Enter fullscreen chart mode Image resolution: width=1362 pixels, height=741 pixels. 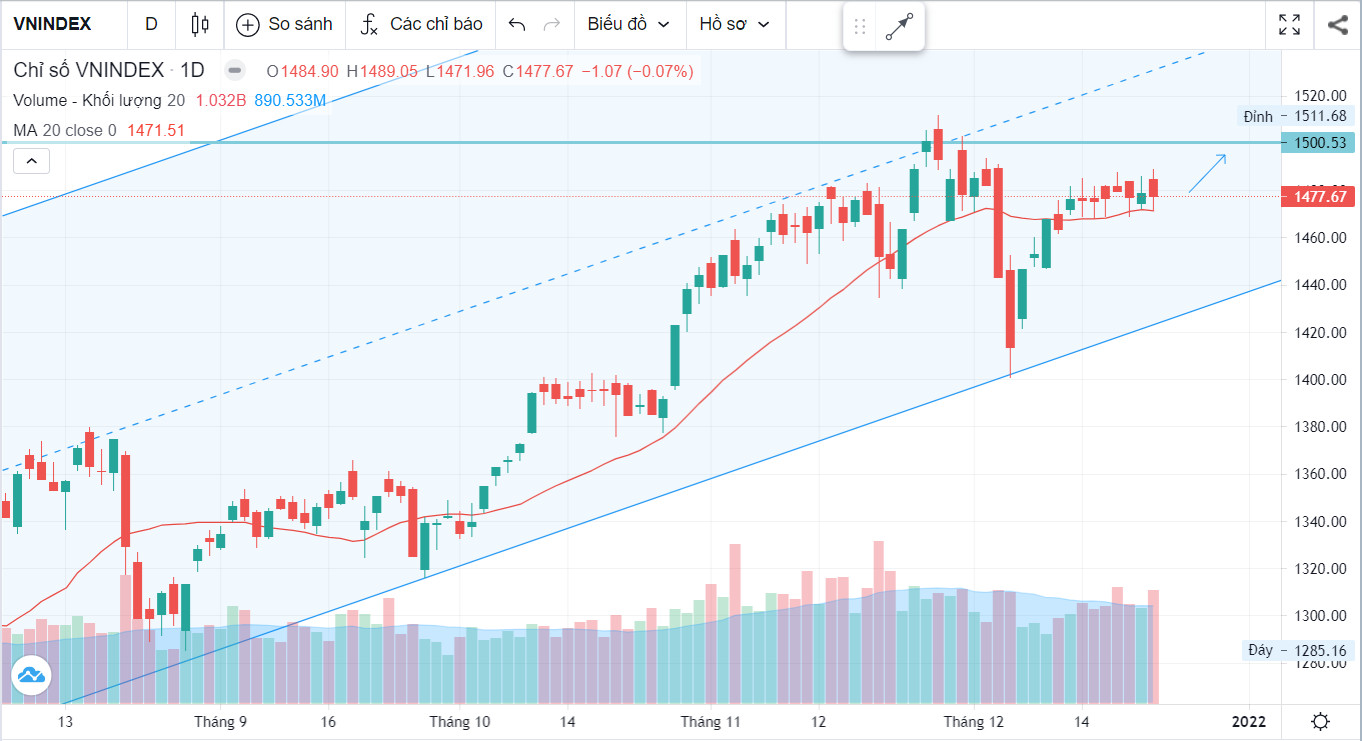[x=1290, y=24]
